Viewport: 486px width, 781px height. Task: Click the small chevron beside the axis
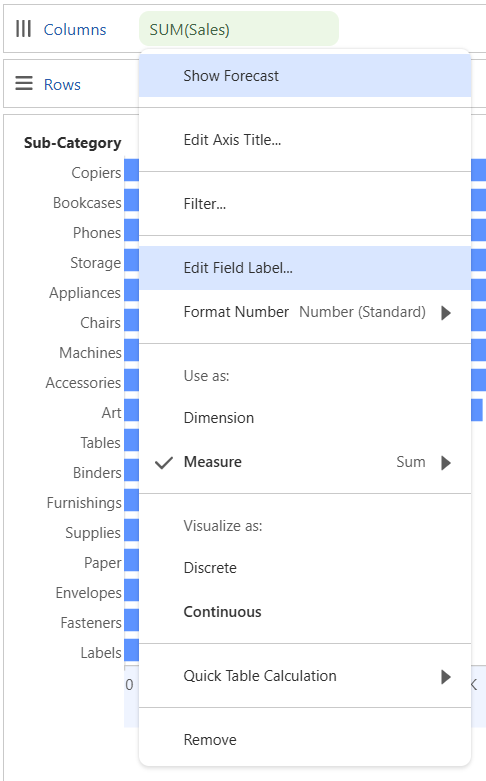(x=474, y=684)
